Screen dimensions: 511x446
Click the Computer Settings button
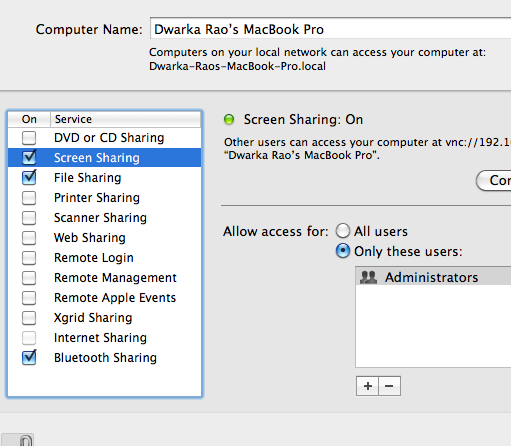point(494,181)
